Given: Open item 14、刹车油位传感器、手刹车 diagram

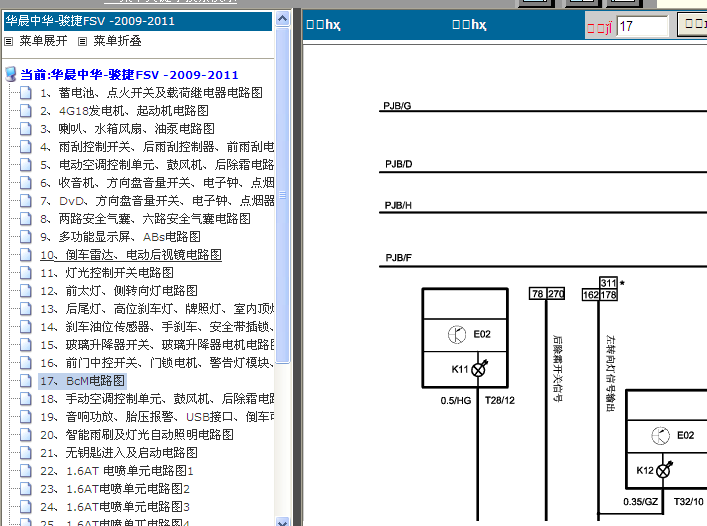Looking at the screenshot, I should [x=157, y=327].
